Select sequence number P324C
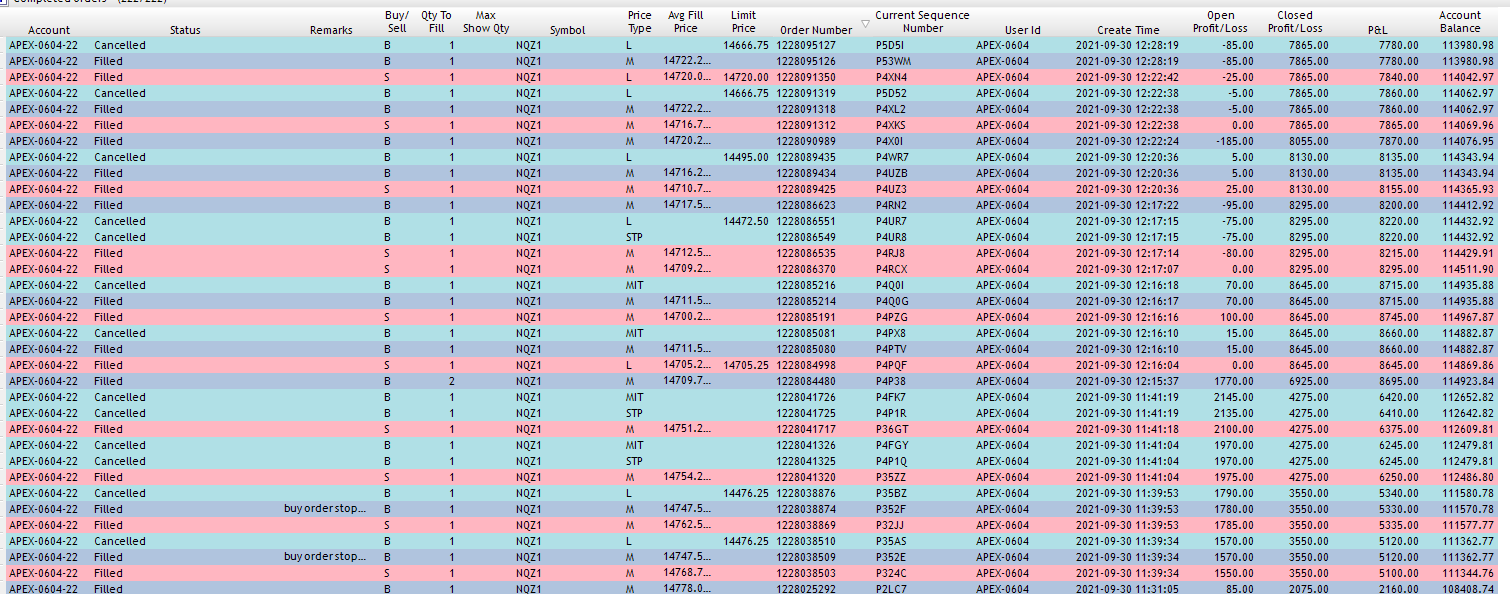The width and height of the screenshot is (1510, 594). click(x=890, y=573)
